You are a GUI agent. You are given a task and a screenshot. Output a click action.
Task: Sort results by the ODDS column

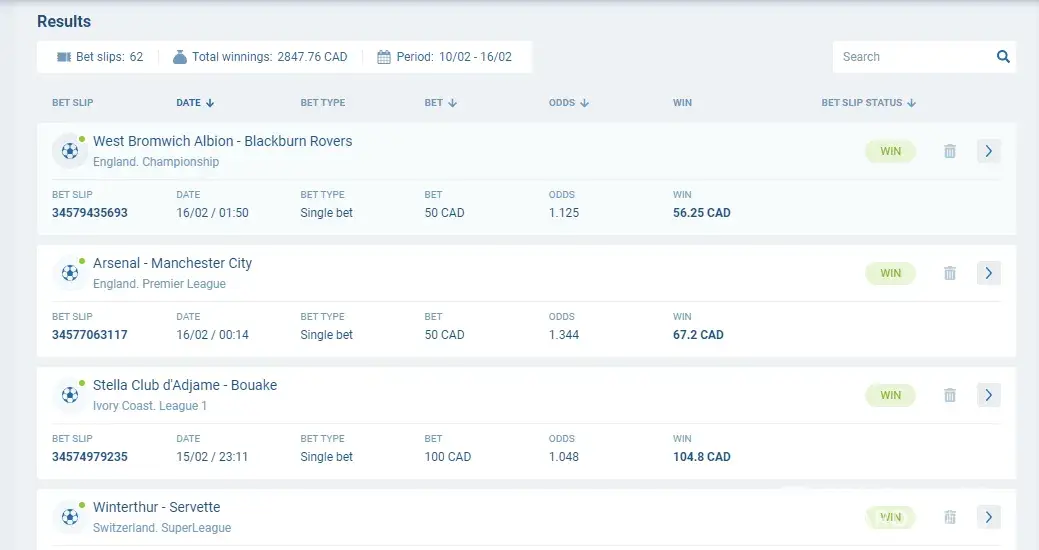point(568,103)
